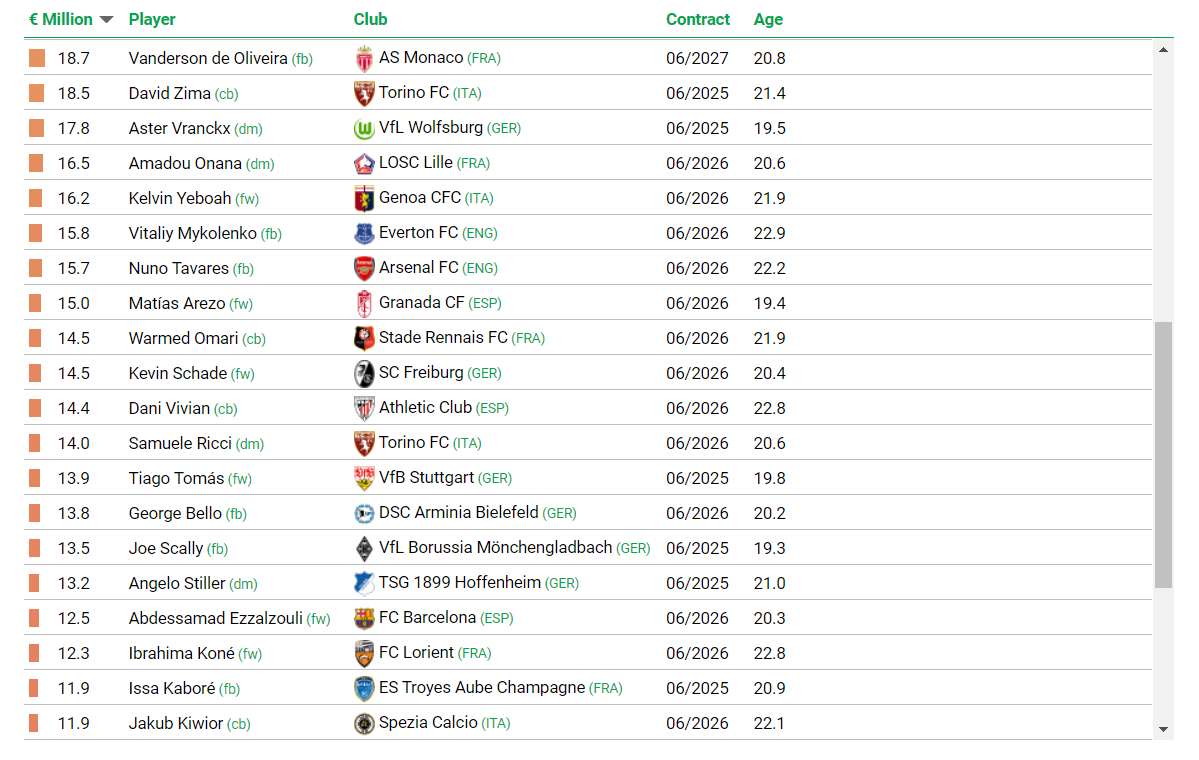Click orange value bar beside 18.5
The width and height of the screenshot is (1199, 760).
point(36,93)
